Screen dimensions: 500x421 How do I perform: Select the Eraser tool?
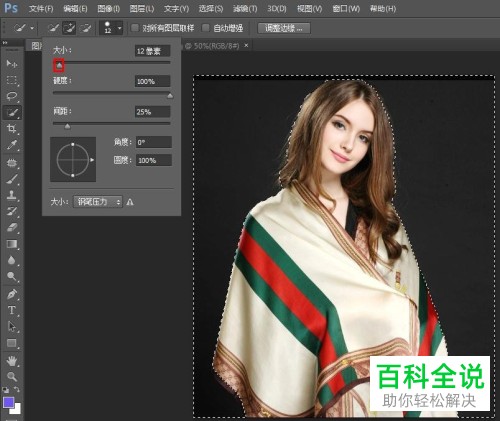coord(12,227)
